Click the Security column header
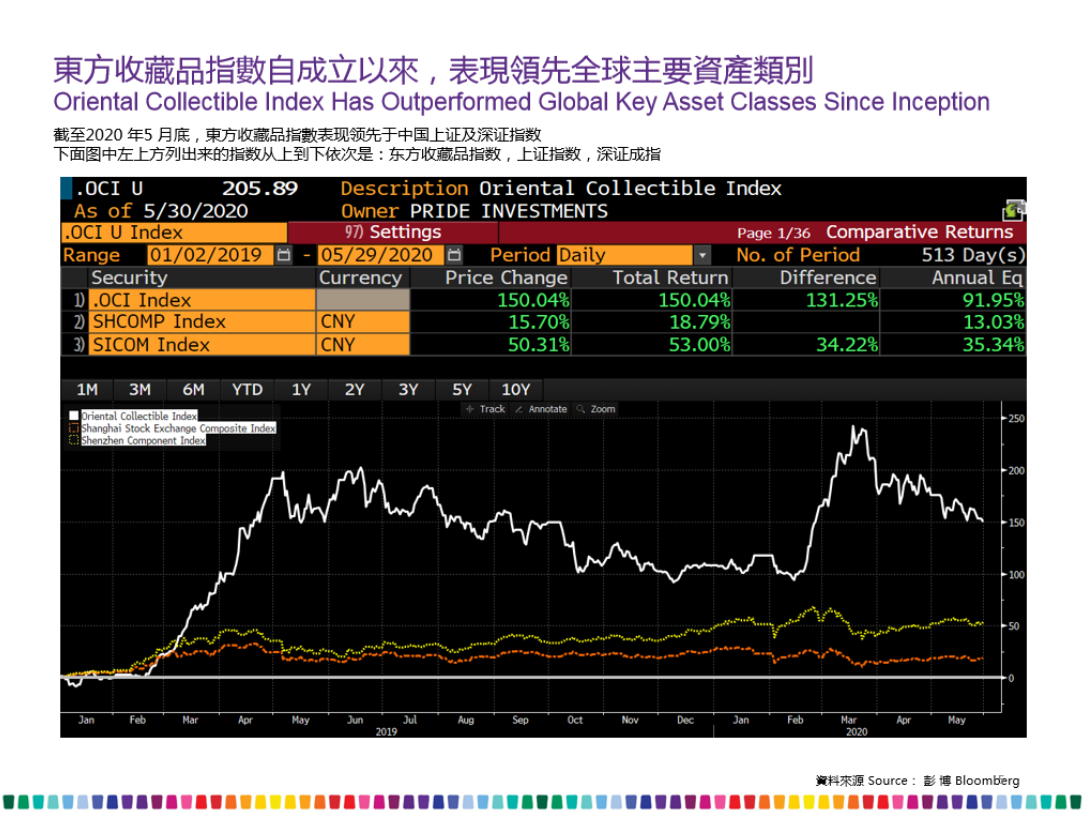The height and width of the screenshot is (817, 1091). point(129,278)
